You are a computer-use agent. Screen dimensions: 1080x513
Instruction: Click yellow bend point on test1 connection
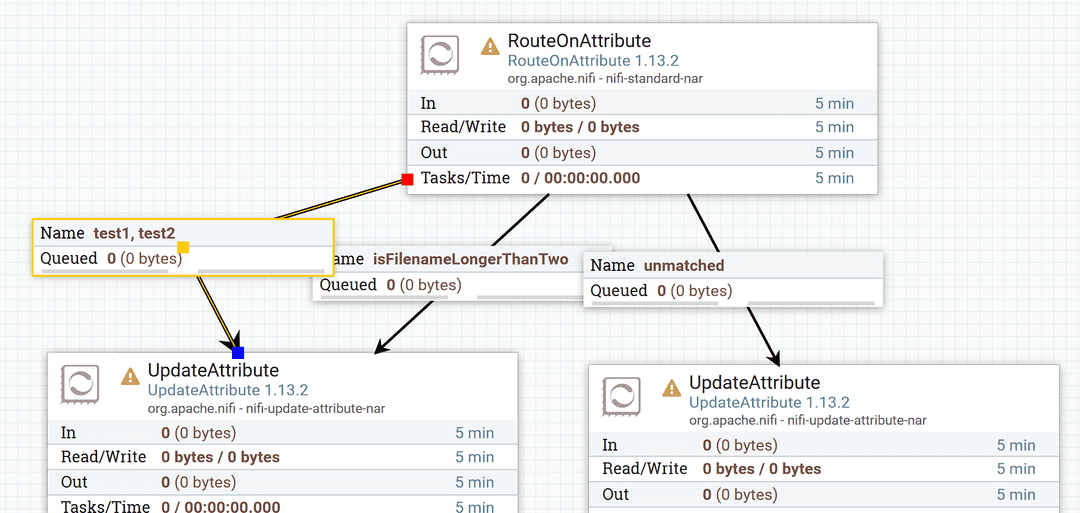pyautogui.click(x=183, y=247)
